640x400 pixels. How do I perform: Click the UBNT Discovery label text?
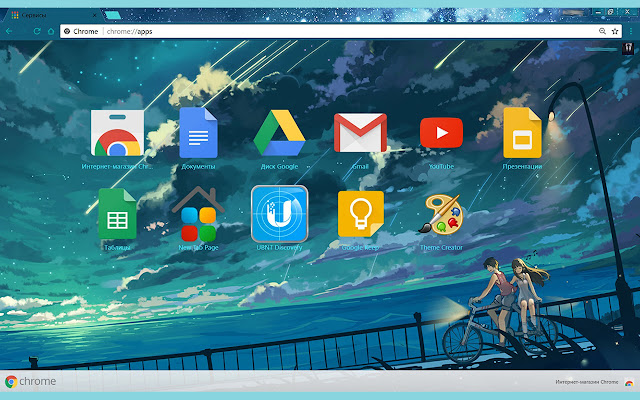point(279,247)
